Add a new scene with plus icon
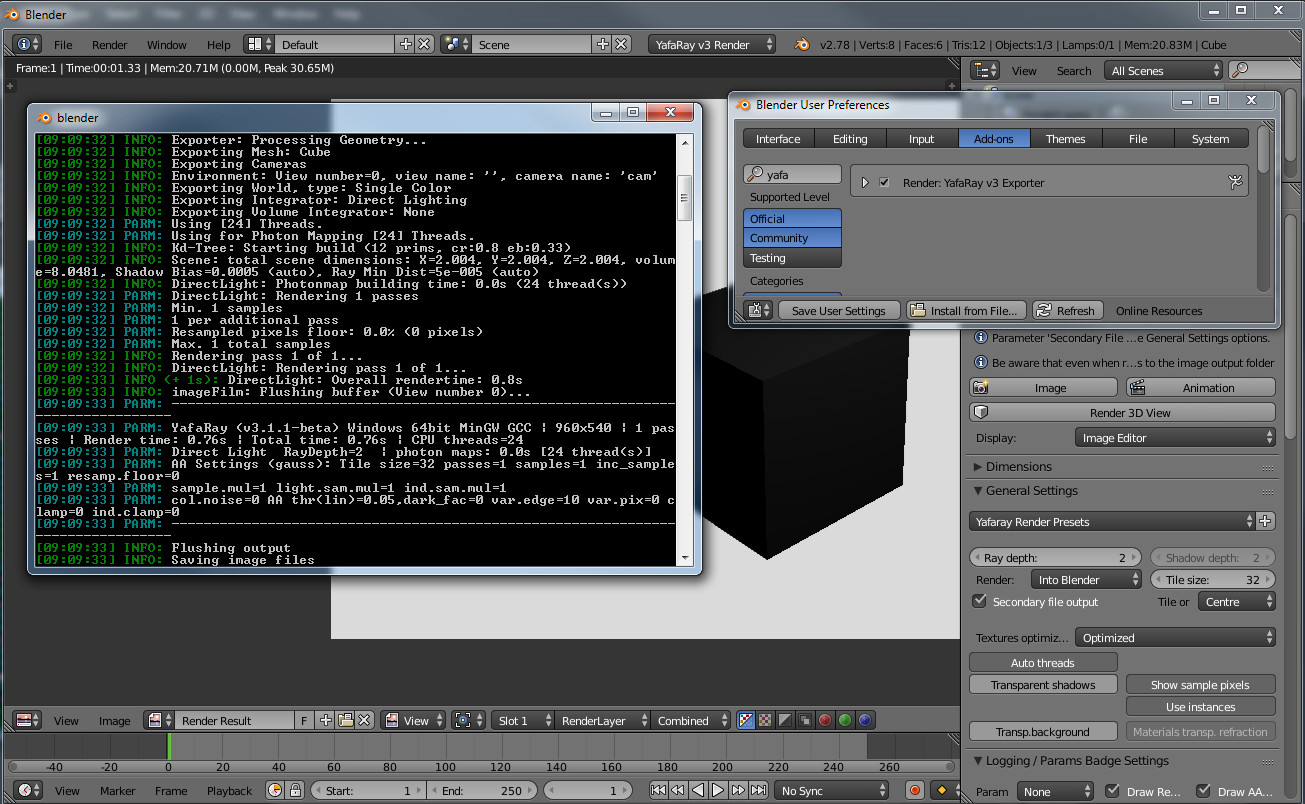Viewport: 1305px width, 804px height. (602, 44)
